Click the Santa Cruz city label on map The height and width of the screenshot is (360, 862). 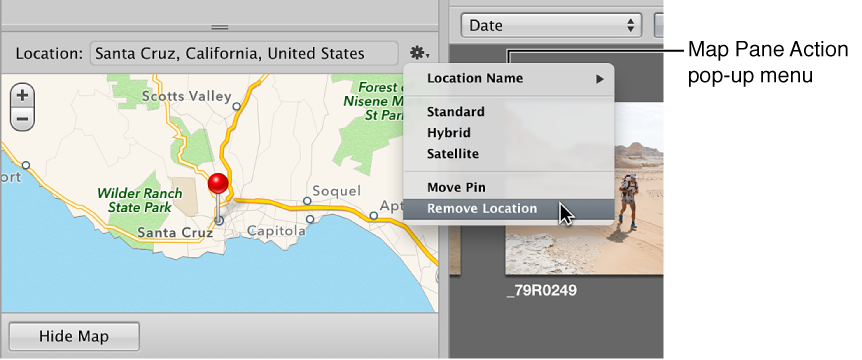coord(175,232)
